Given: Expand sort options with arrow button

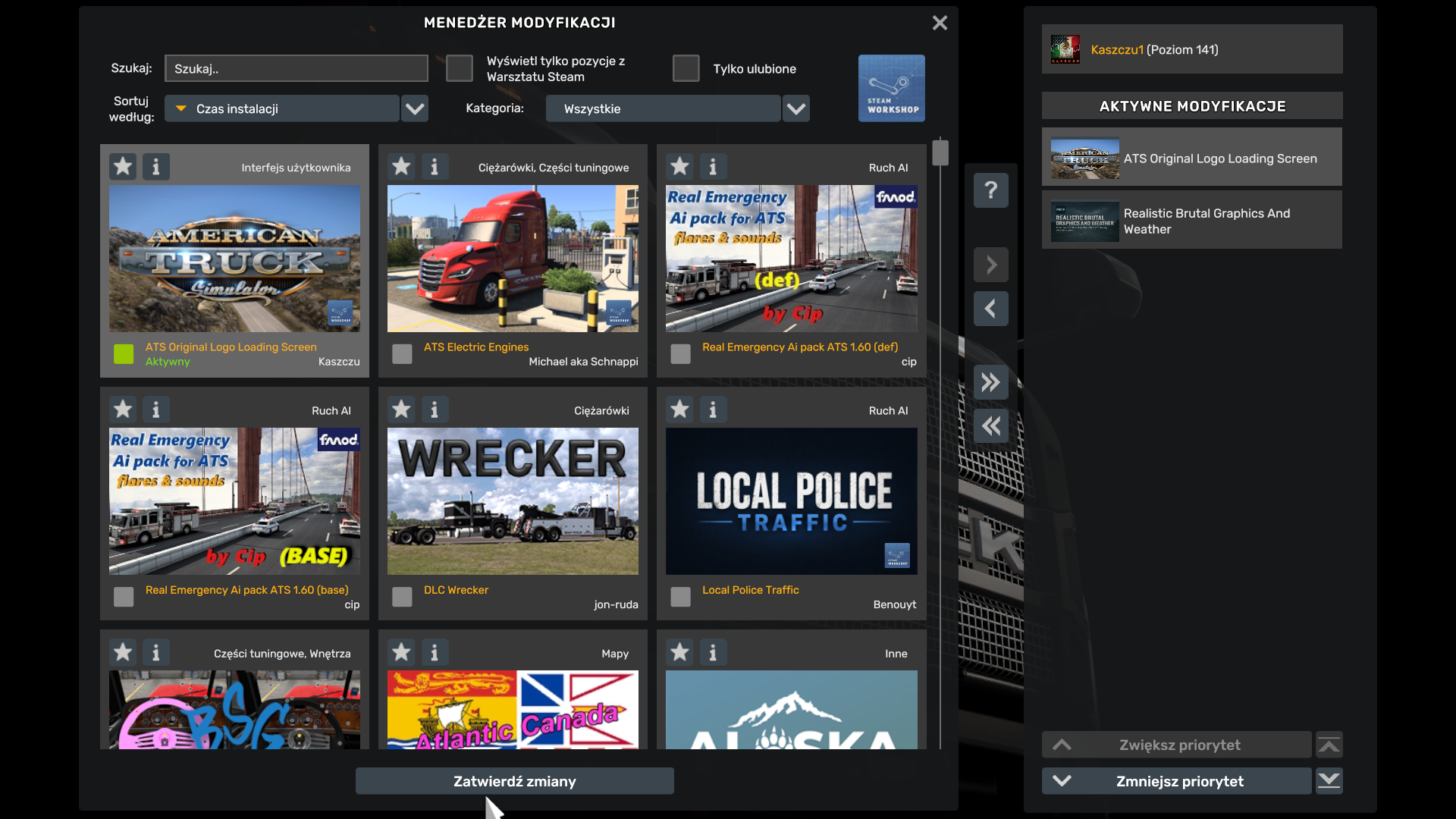Looking at the screenshot, I should point(415,108).
